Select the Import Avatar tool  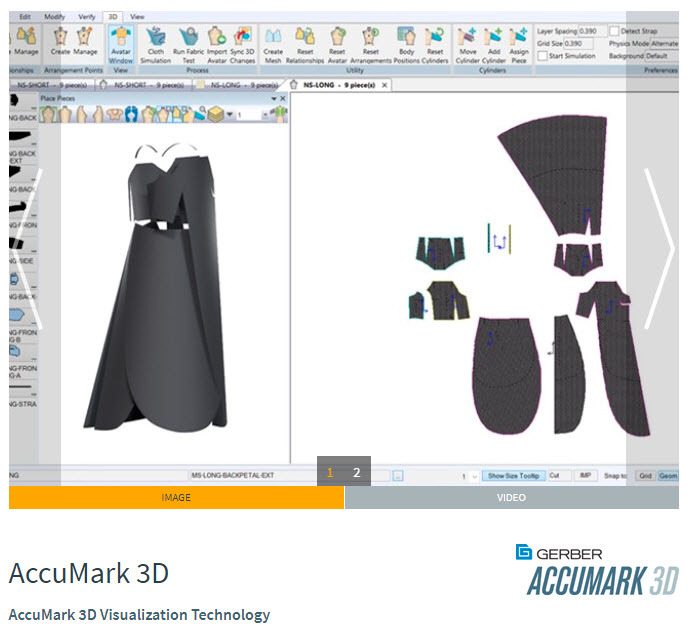pos(217,45)
